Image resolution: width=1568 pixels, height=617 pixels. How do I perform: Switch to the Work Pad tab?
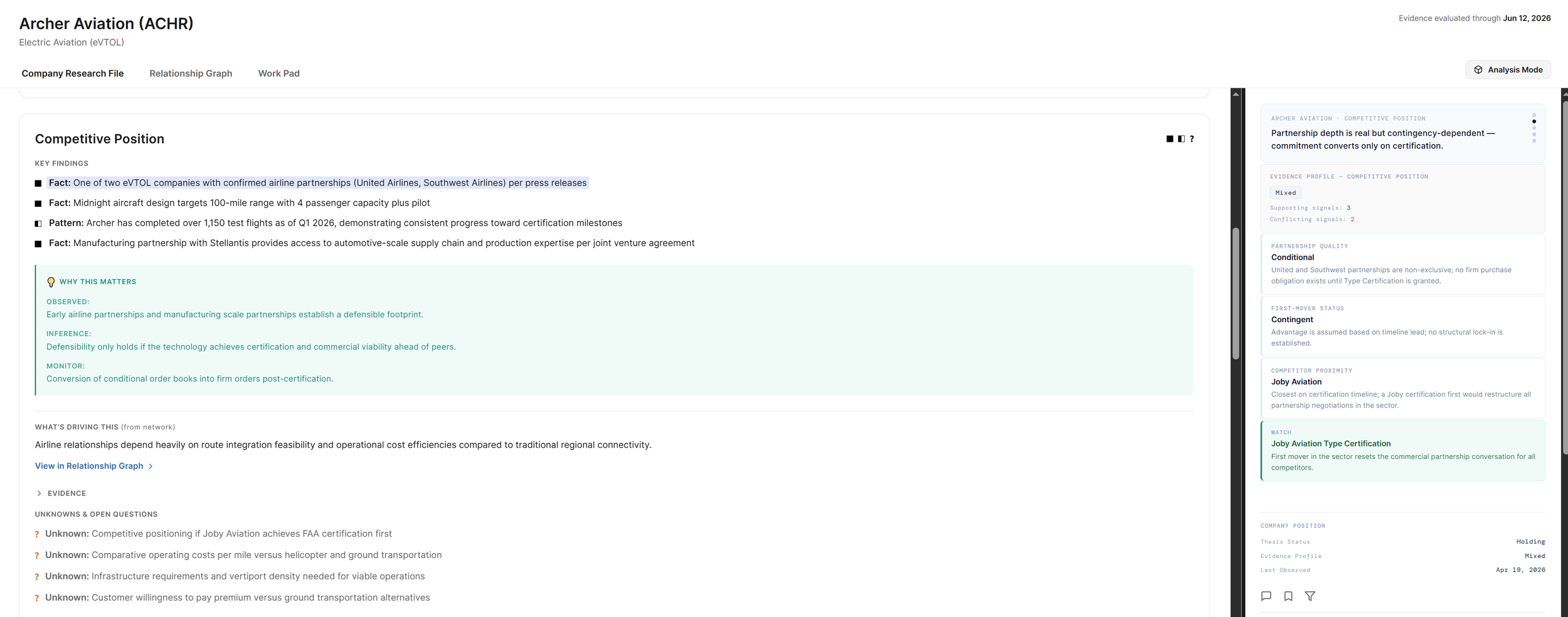tap(279, 73)
